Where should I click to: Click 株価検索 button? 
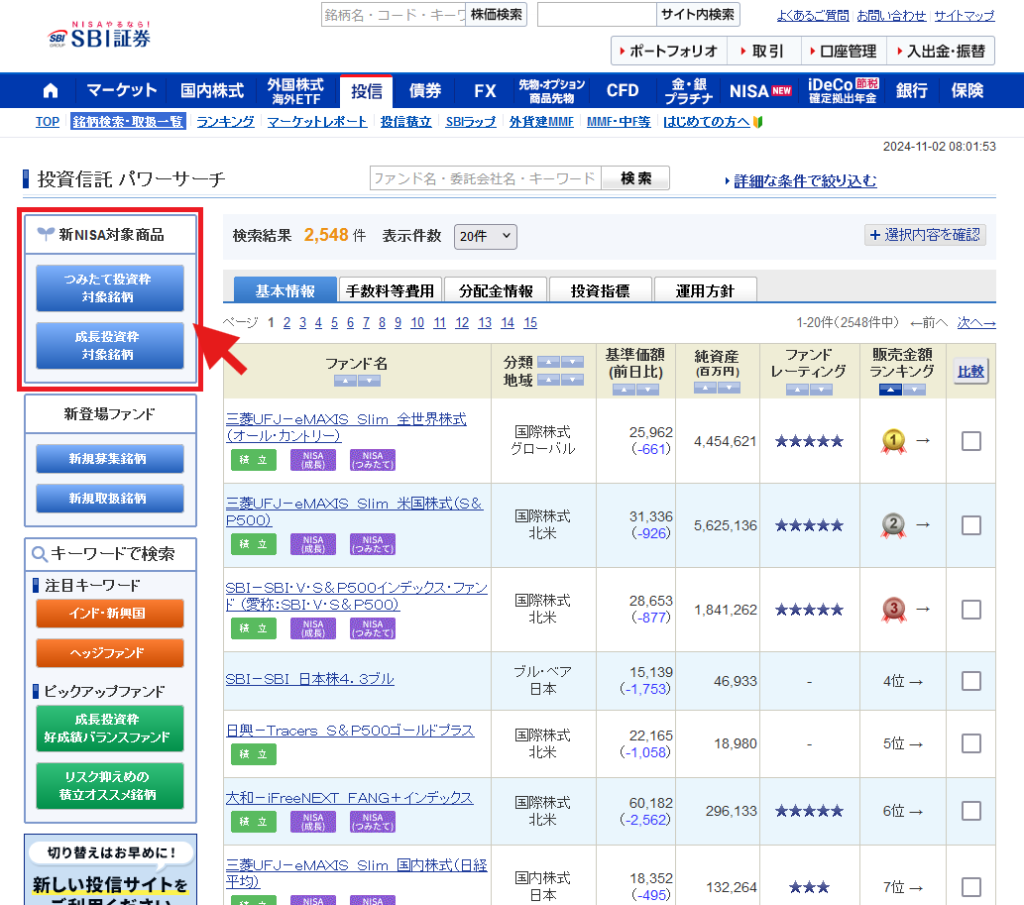pyautogui.click(x=496, y=14)
